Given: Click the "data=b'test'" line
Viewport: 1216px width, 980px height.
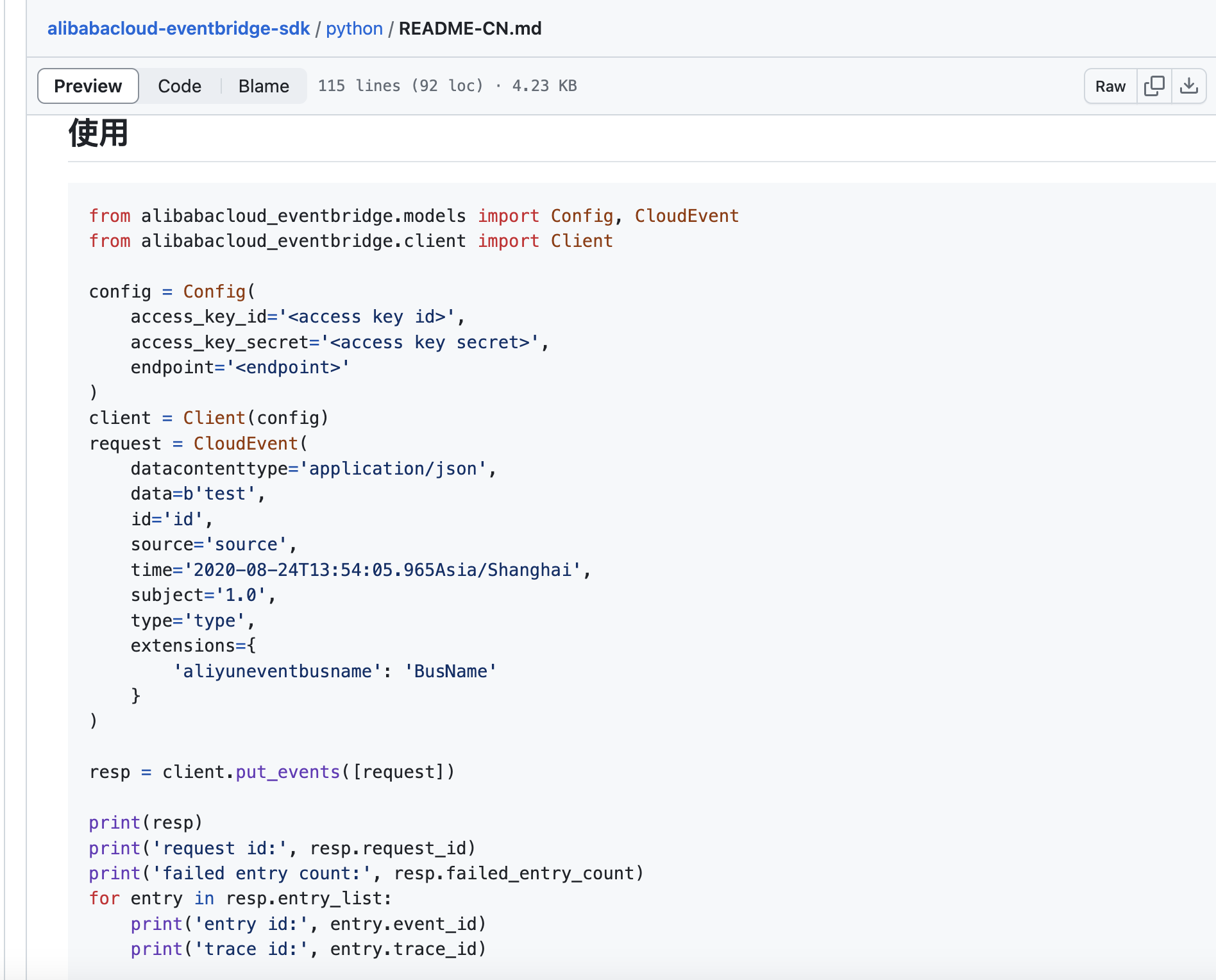Looking at the screenshot, I should point(198,494).
